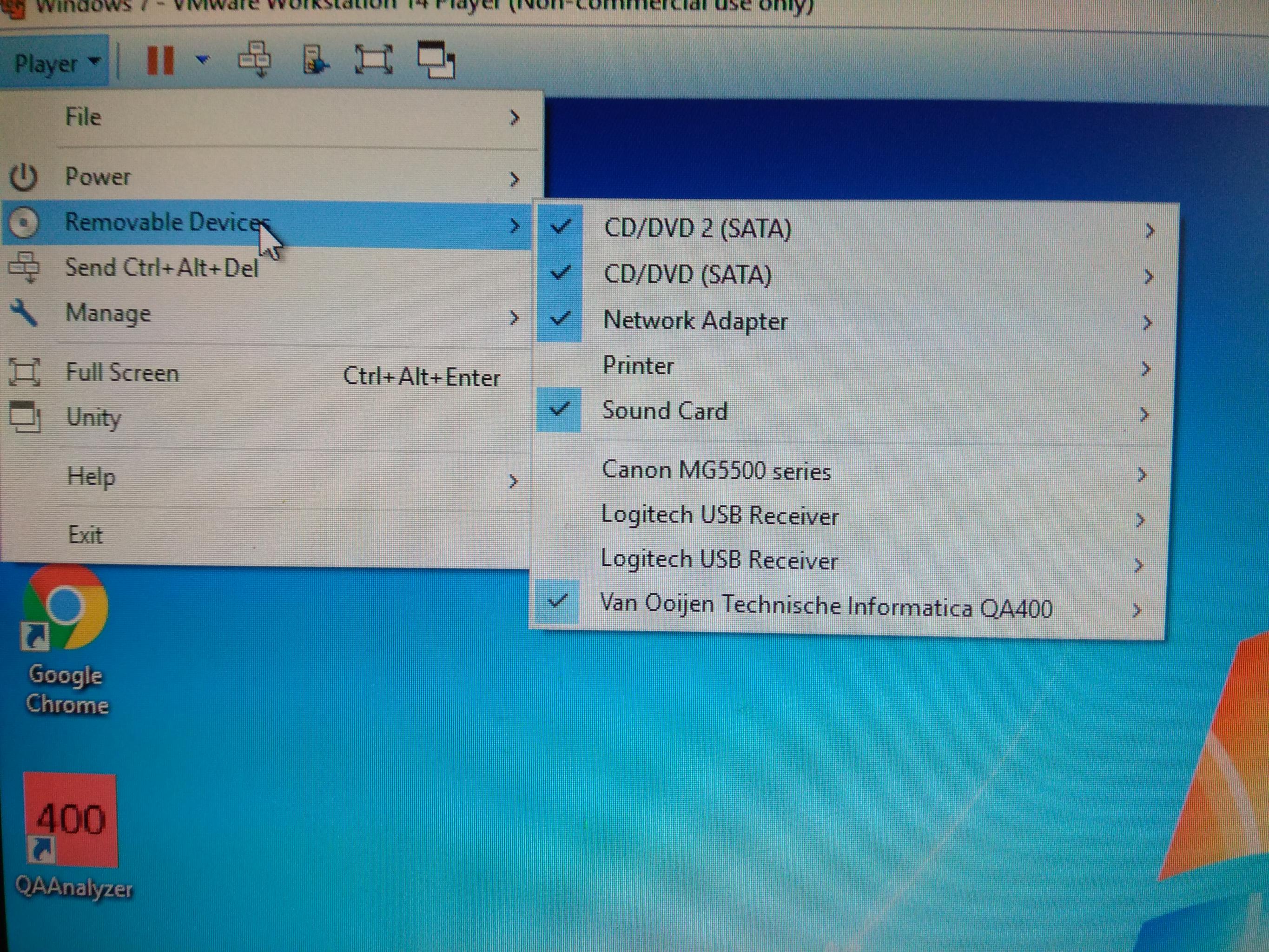Viewport: 1269px width, 952px height.
Task: Expand the Power submenu arrow
Action: click(x=515, y=179)
